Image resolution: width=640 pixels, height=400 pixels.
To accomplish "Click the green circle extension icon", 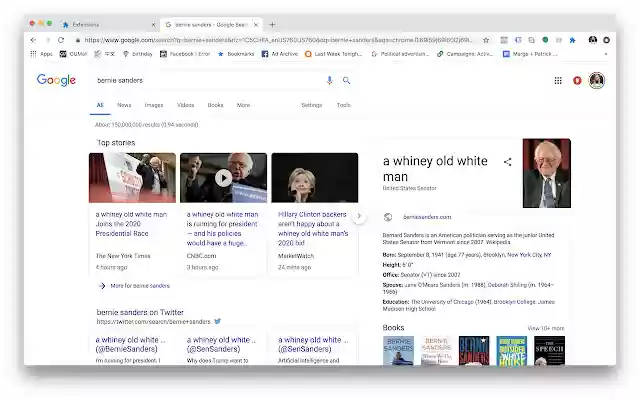I will pos(545,40).
